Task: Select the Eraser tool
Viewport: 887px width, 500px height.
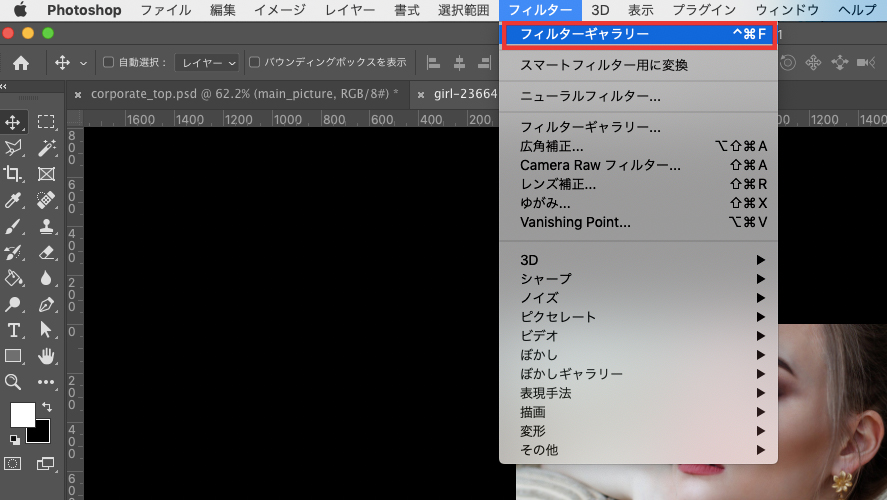Action: point(46,252)
